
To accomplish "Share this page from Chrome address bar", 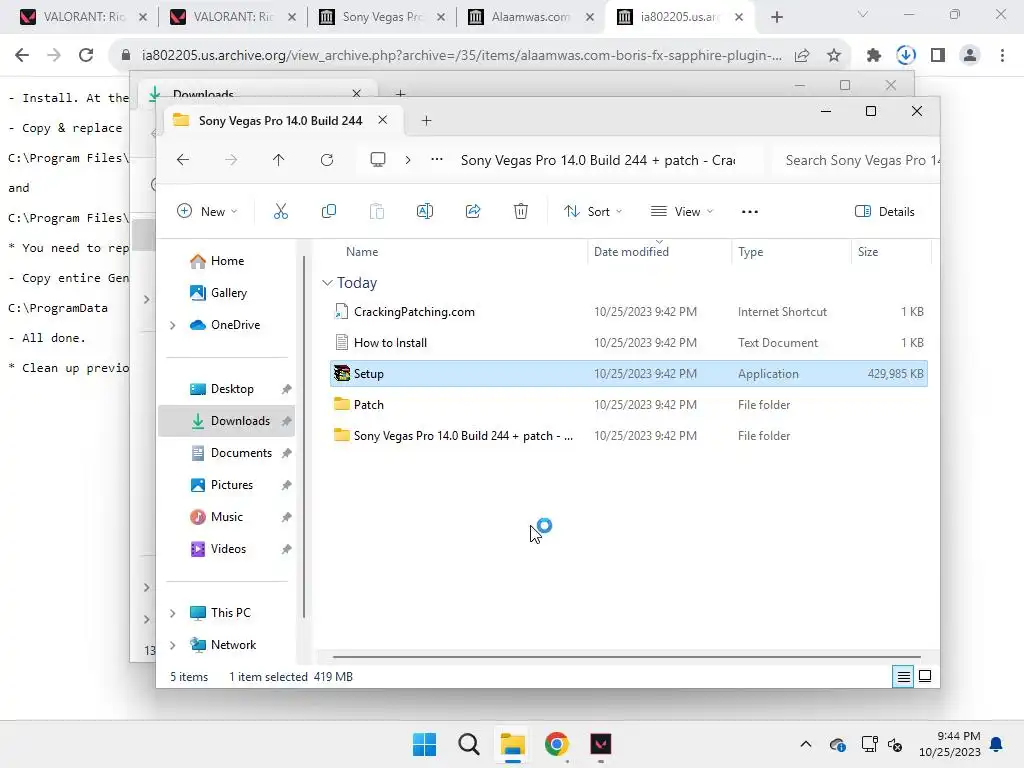I will 802,56.
